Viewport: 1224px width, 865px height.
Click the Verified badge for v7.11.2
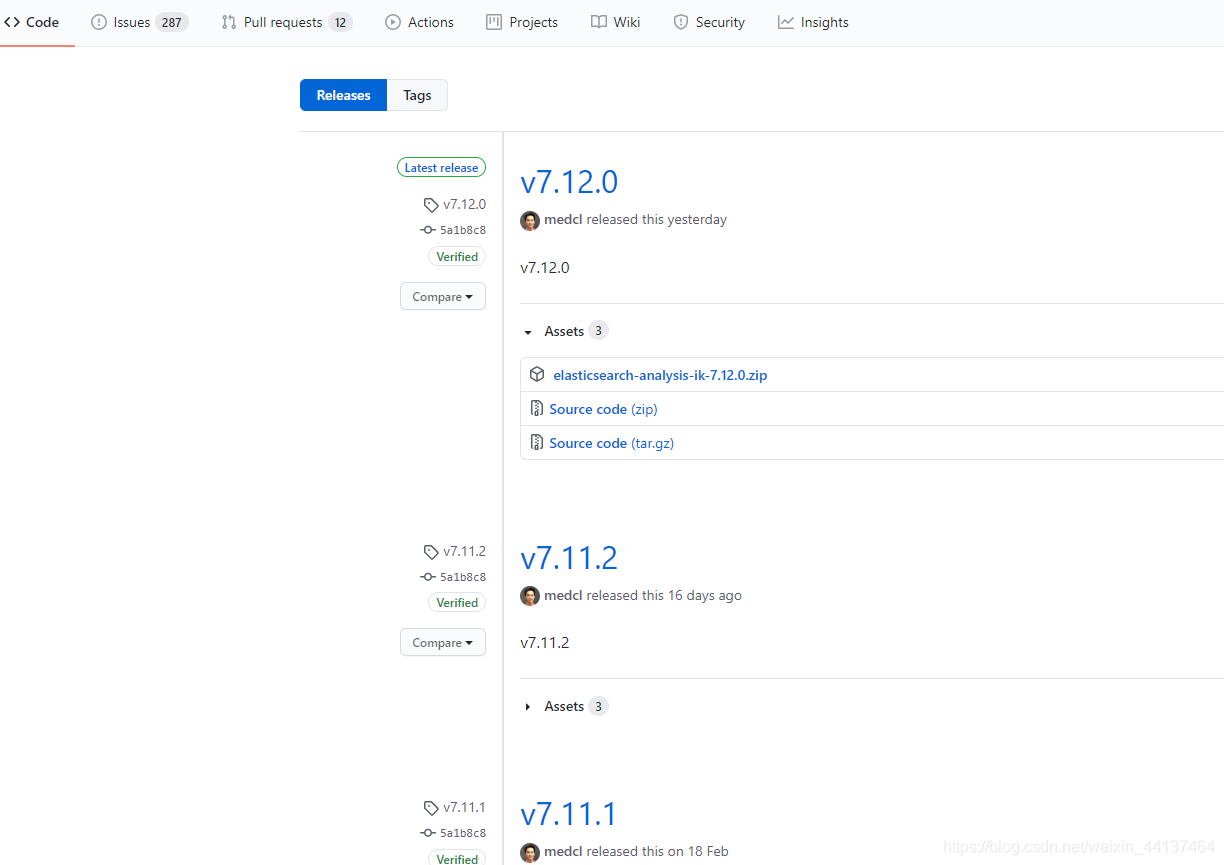click(457, 603)
